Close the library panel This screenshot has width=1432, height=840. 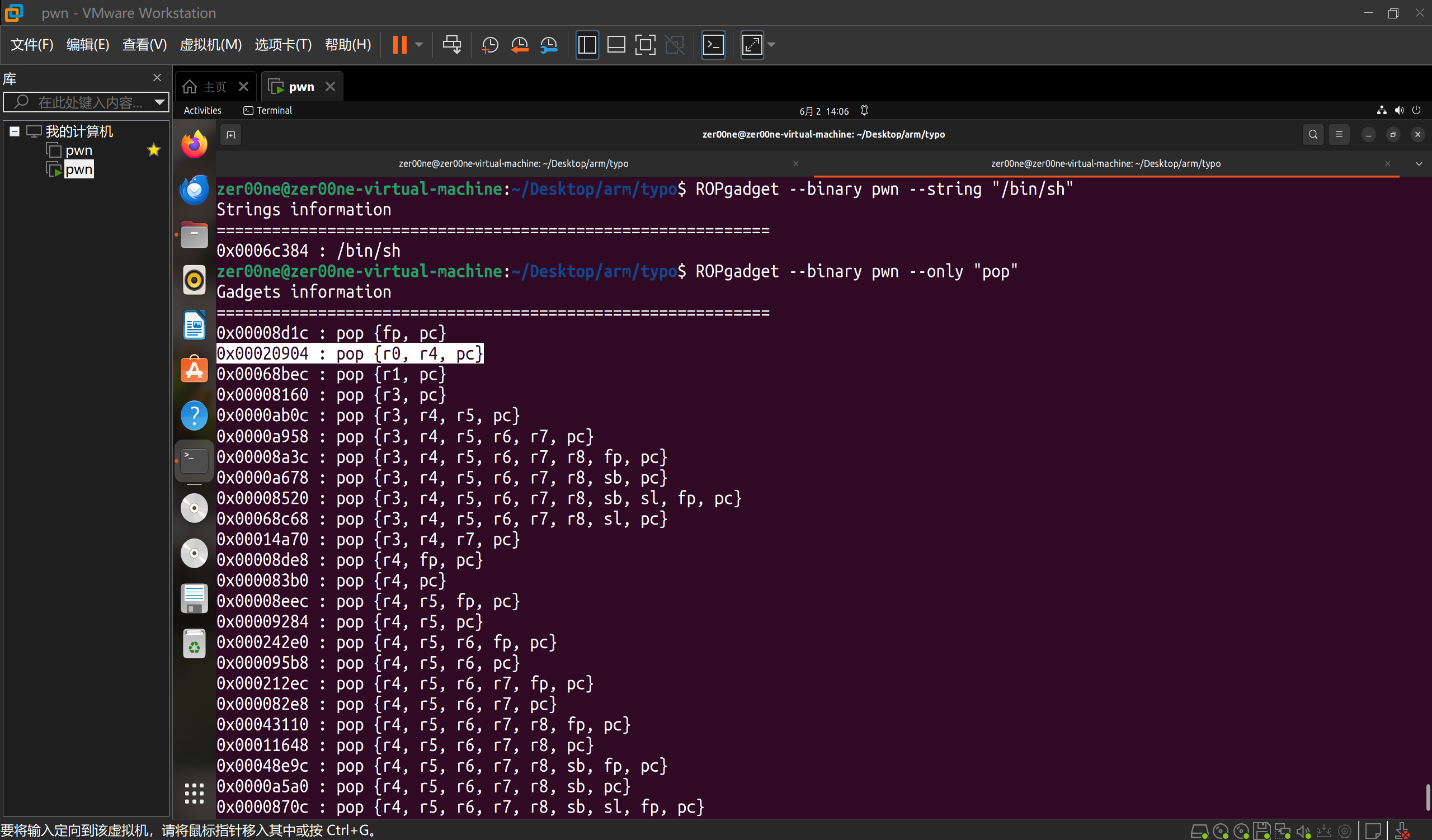157,77
